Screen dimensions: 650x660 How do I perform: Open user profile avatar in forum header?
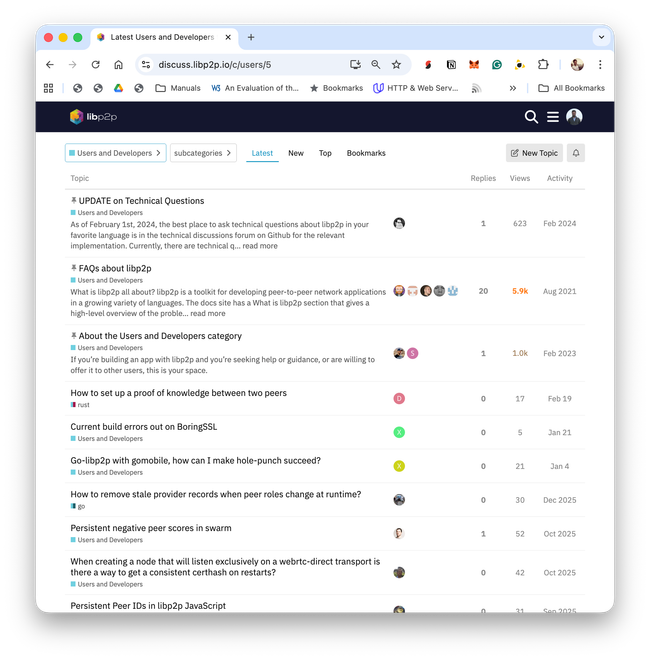[574, 117]
